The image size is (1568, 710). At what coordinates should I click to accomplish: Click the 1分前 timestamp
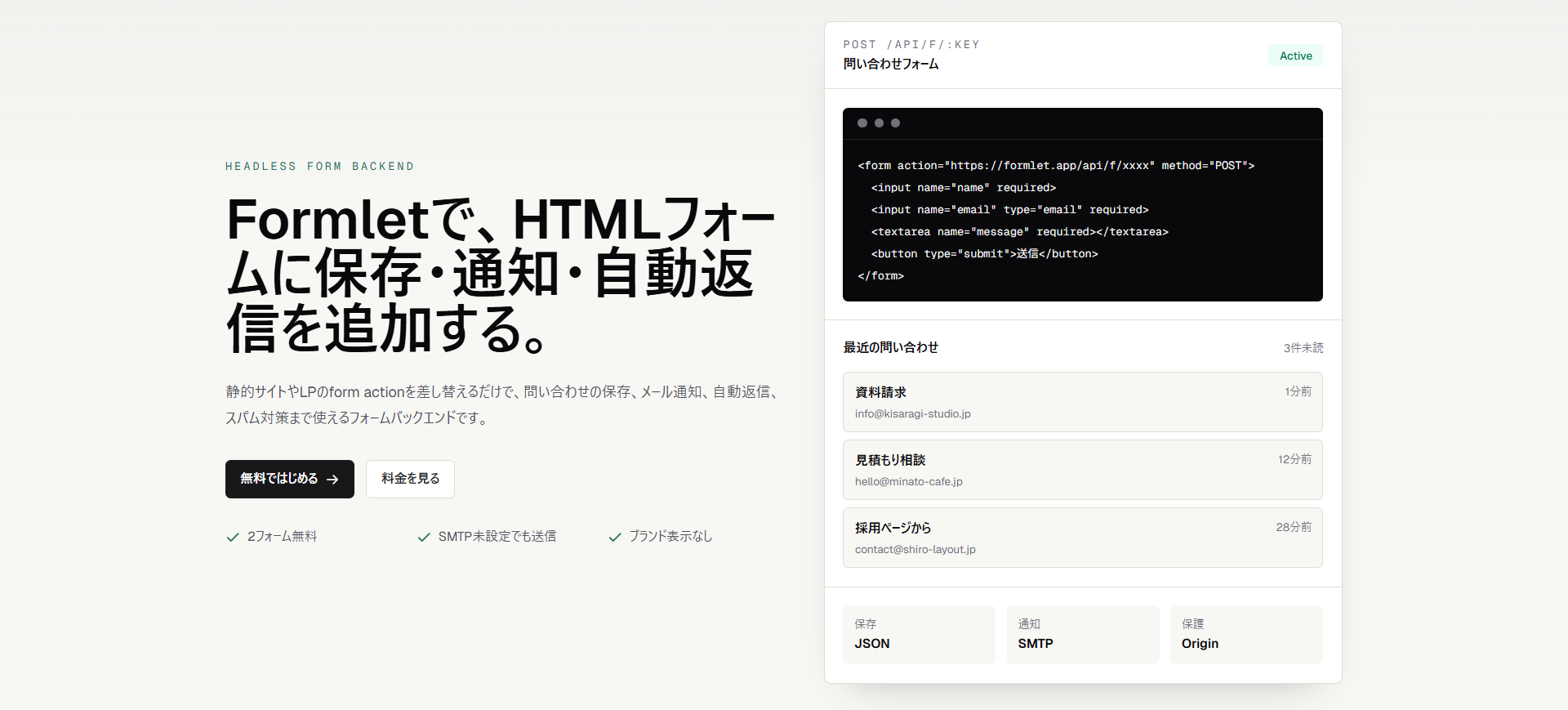1298,392
